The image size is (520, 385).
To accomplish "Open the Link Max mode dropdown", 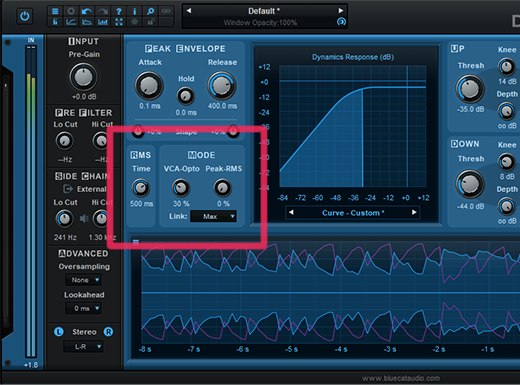I will coord(213,216).
